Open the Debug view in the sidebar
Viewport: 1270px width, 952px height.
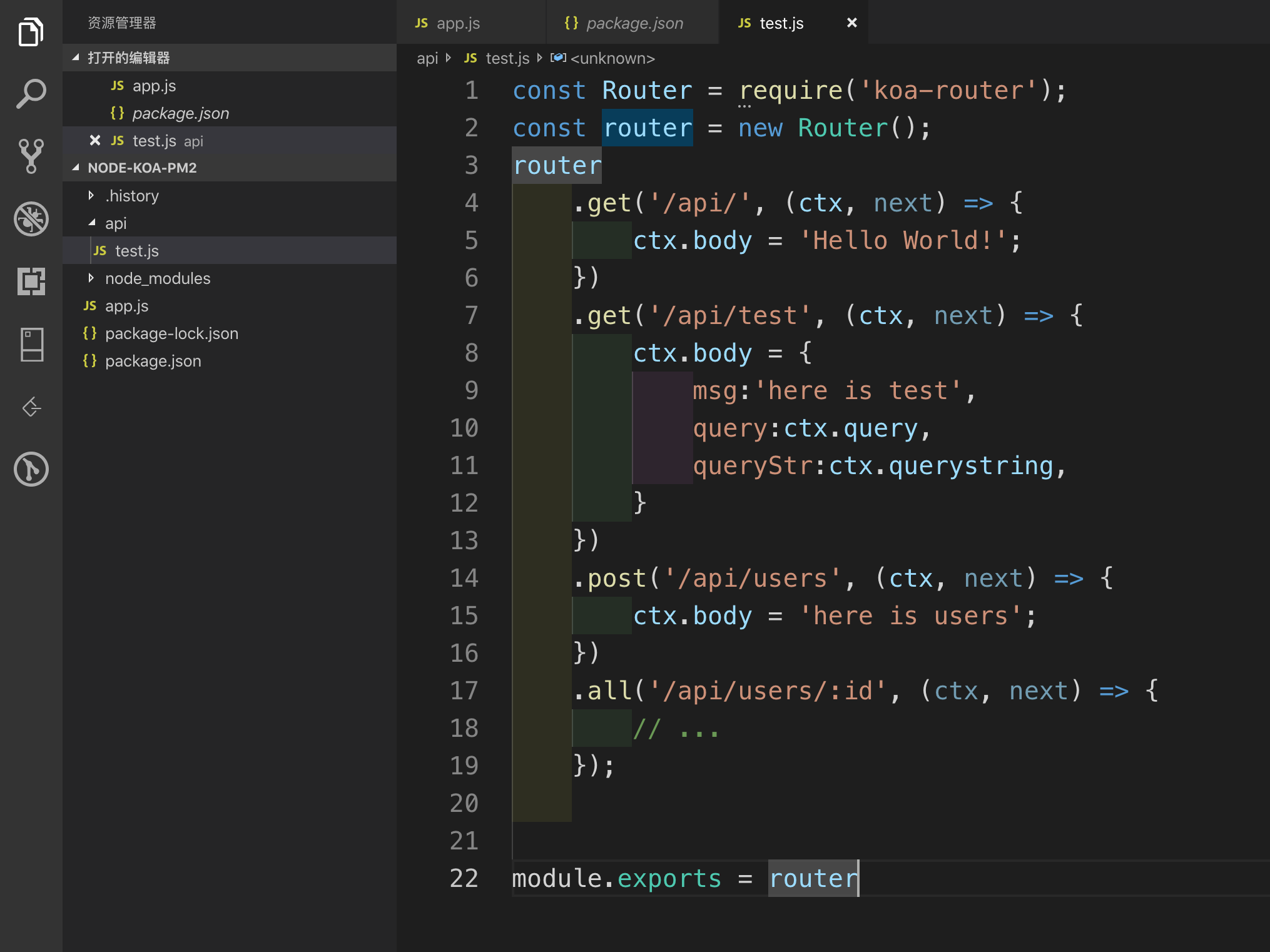[30, 219]
